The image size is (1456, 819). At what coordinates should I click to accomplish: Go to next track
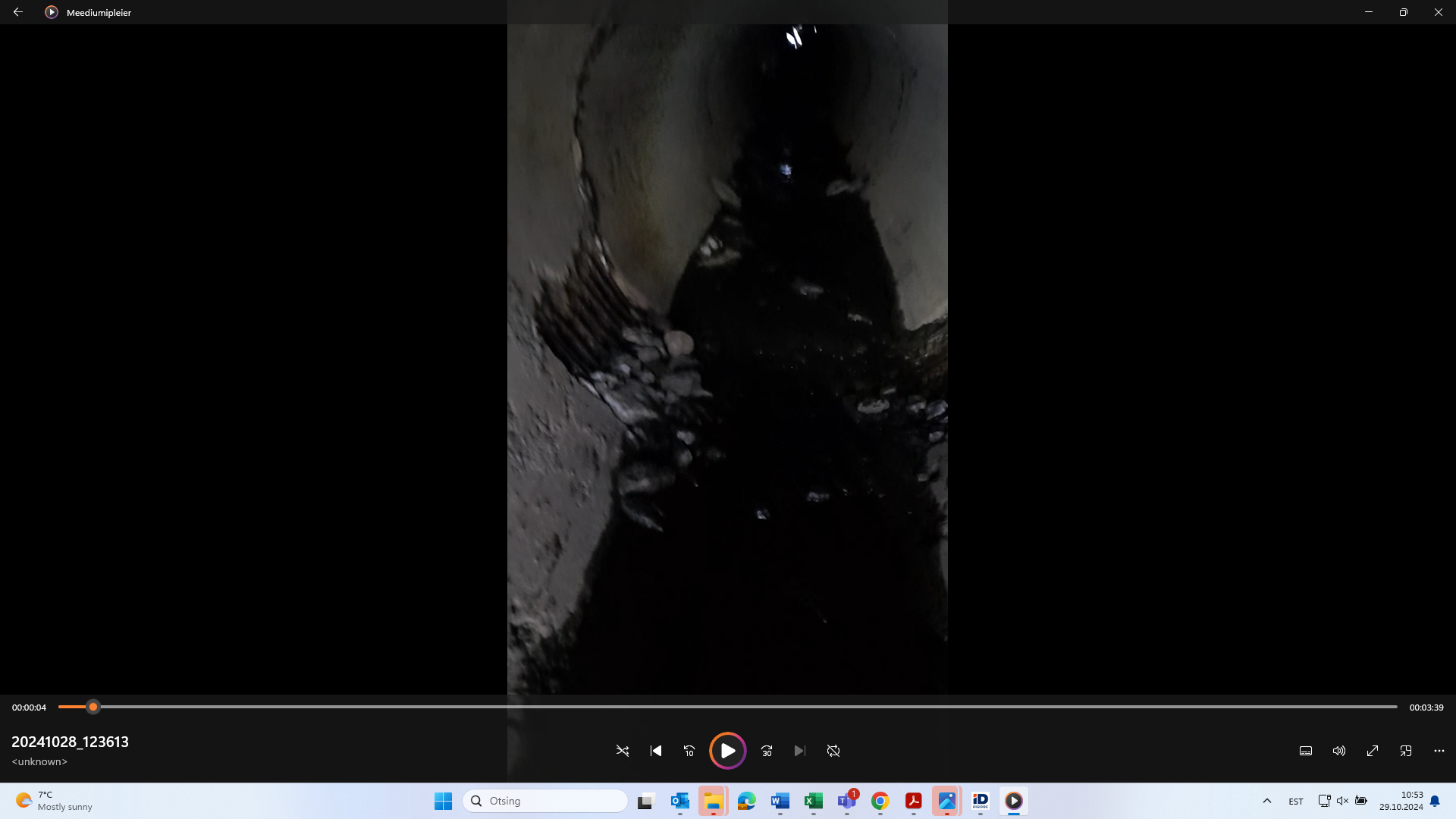[x=799, y=751]
